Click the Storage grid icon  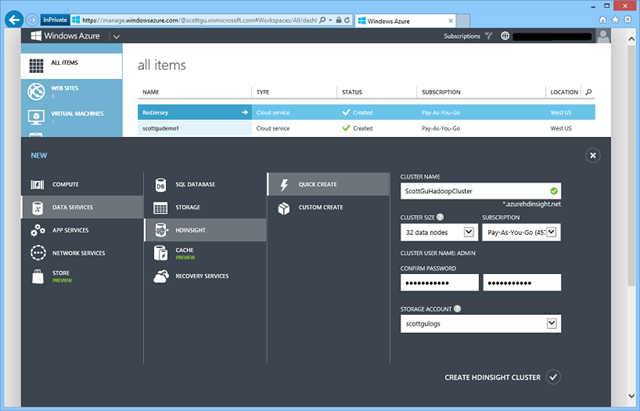(x=160, y=207)
